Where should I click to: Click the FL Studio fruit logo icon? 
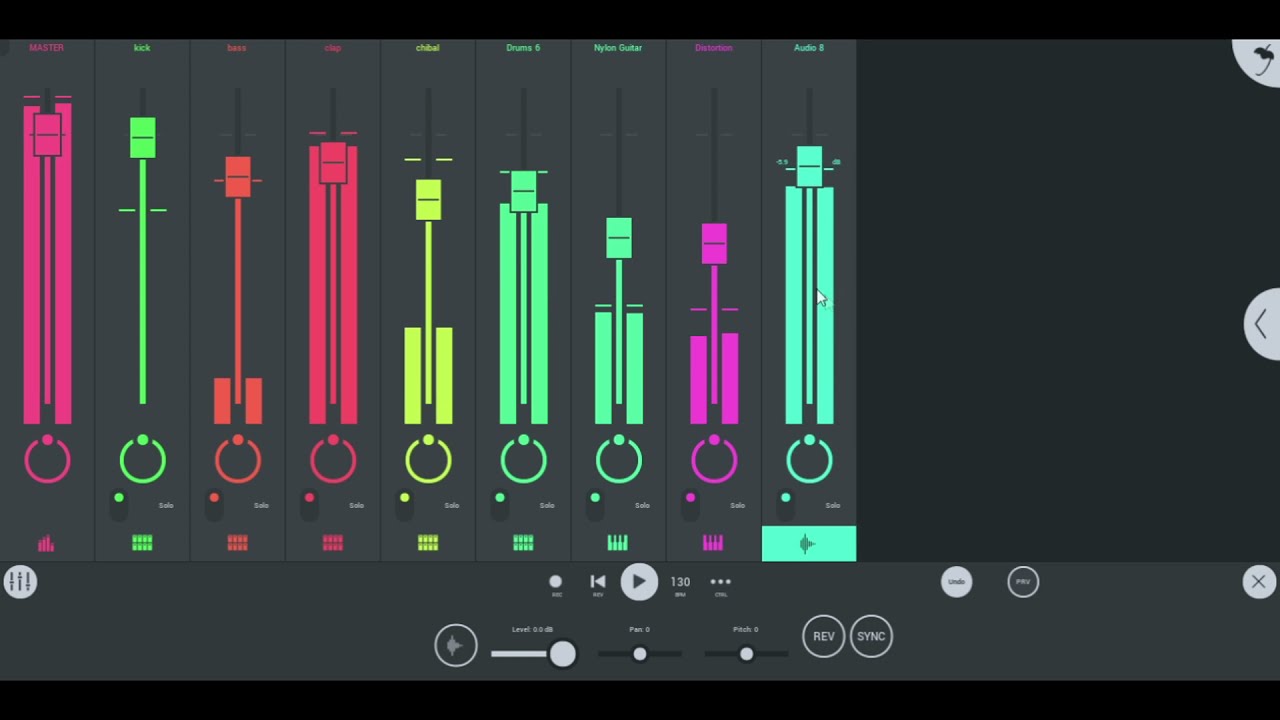coord(1262,58)
